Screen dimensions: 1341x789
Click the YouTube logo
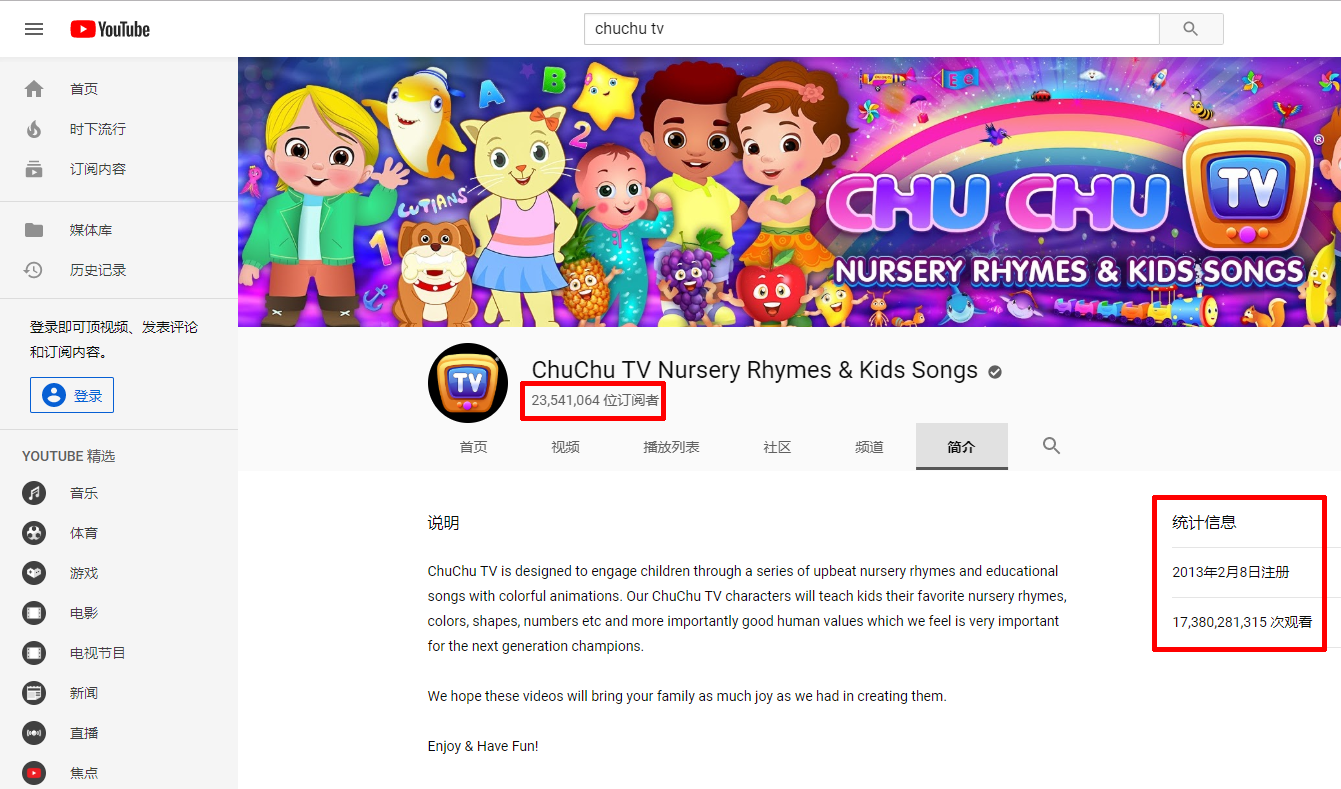click(110, 29)
